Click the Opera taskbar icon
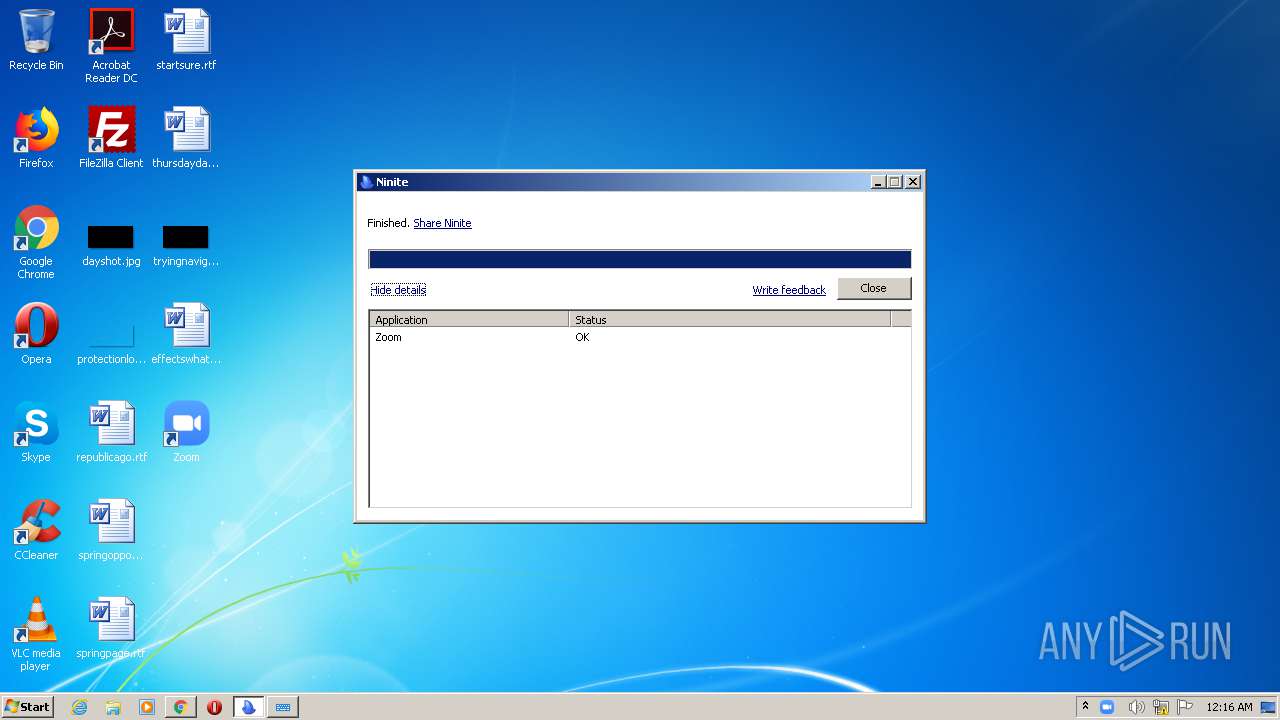Viewport: 1280px width, 720px height. click(x=214, y=707)
